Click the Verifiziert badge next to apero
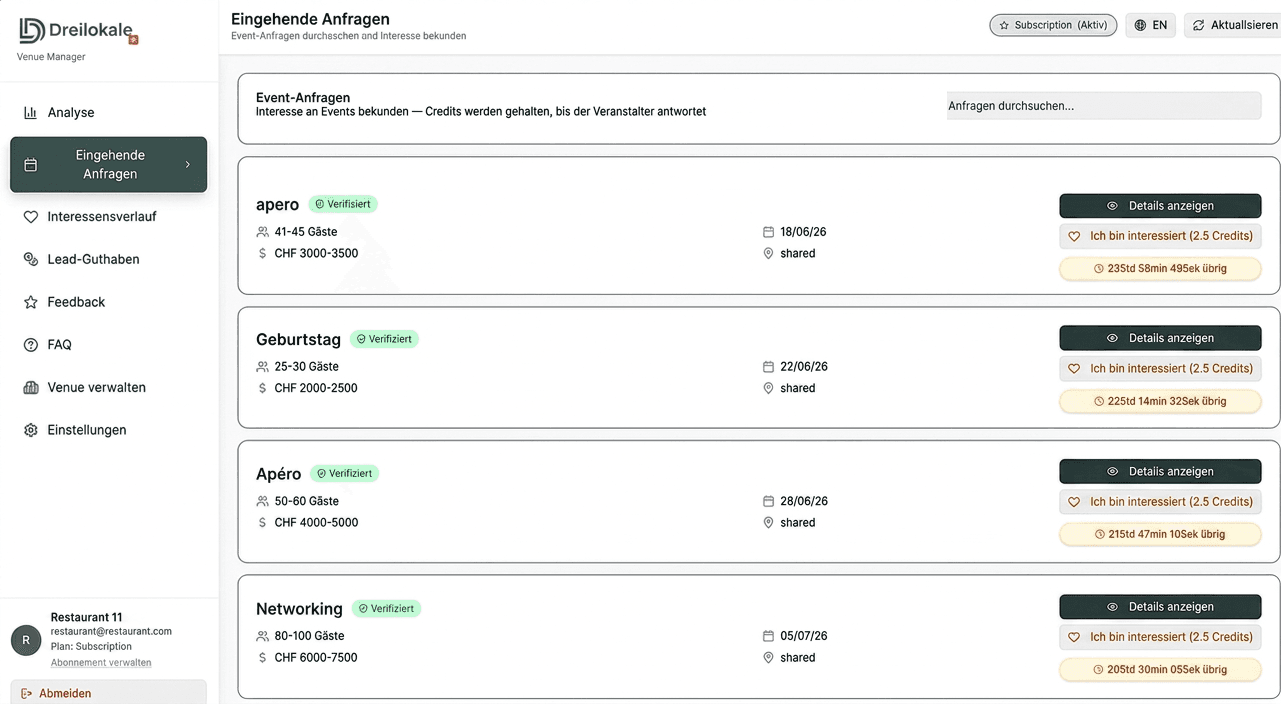This screenshot has height=704, width=1281. click(343, 204)
